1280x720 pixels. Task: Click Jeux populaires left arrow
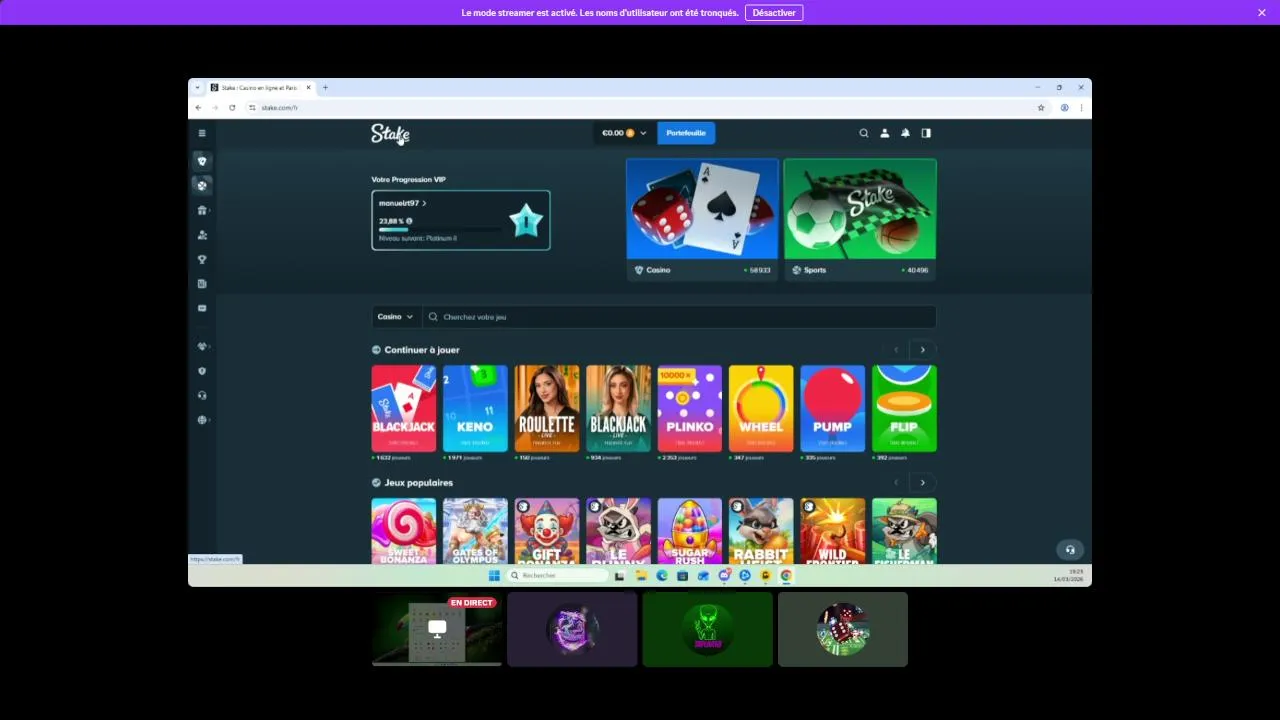tap(896, 482)
